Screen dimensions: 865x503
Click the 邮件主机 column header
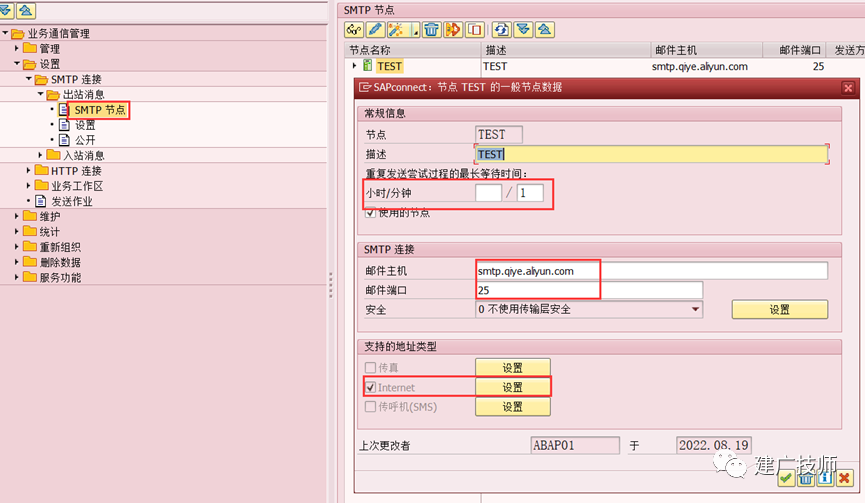pos(706,50)
